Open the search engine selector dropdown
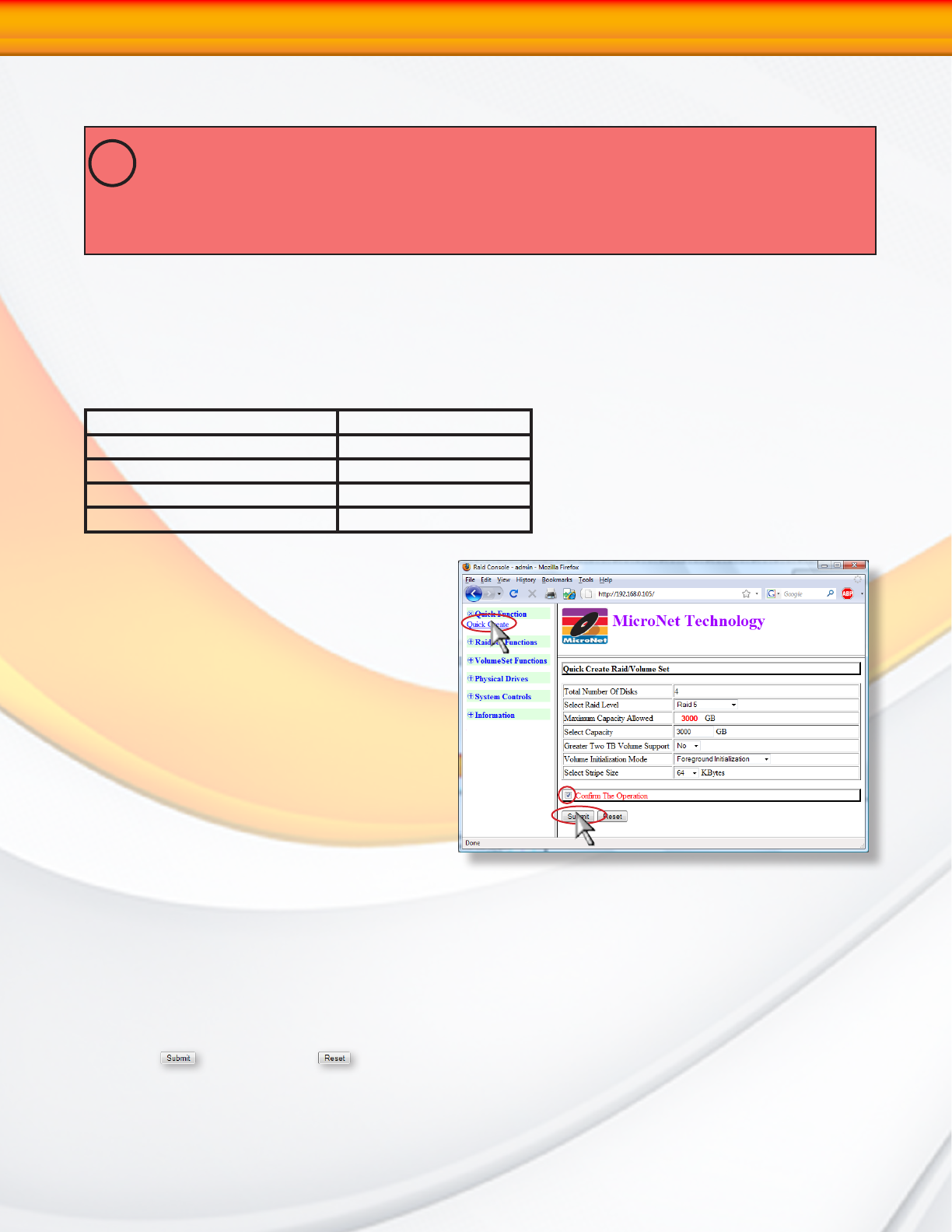 pyautogui.click(x=775, y=593)
